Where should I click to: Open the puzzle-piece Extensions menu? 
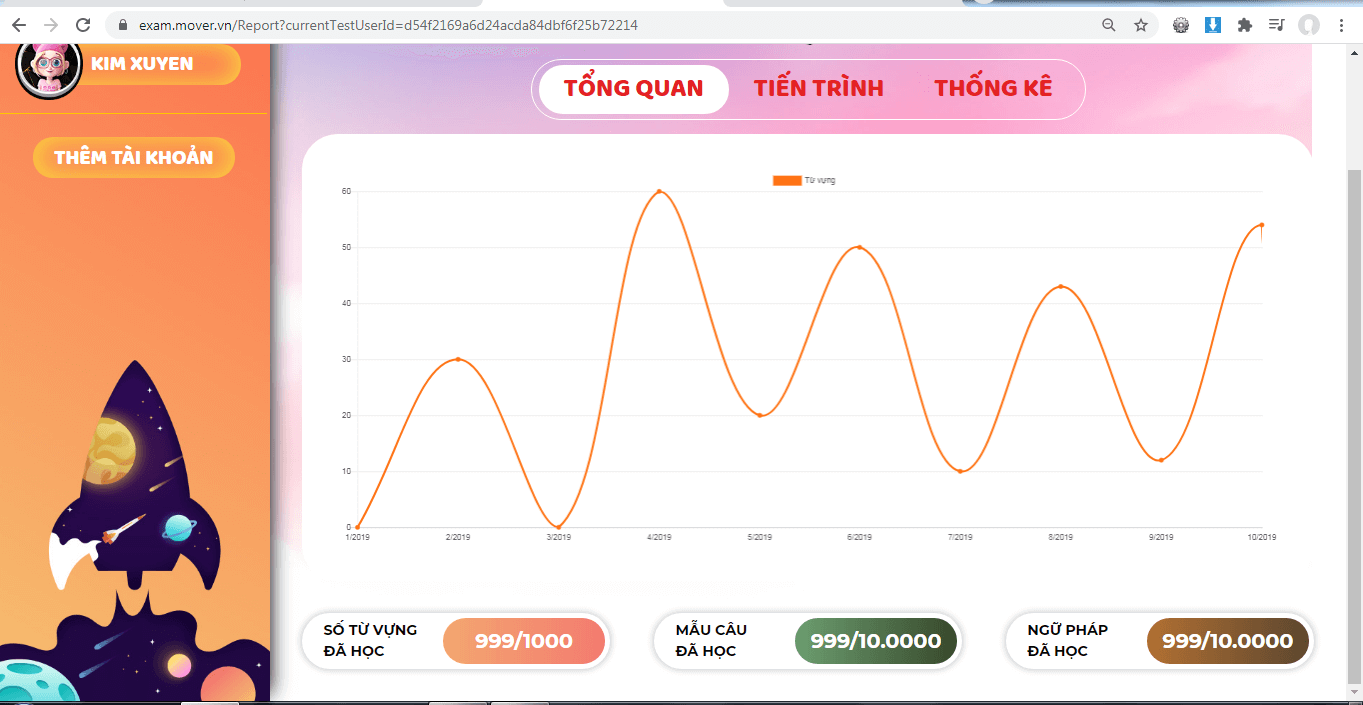(x=1245, y=25)
